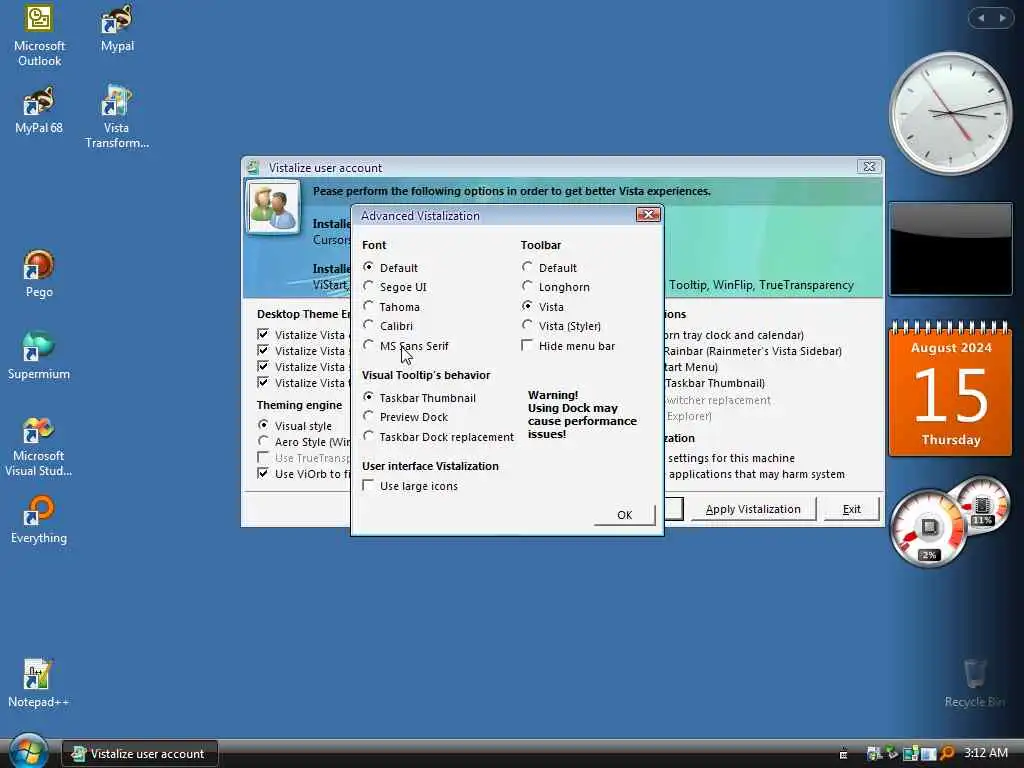The image size is (1024, 768).
Task: Show previous sidebar gadgets with left arrow
Action: pyautogui.click(x=981, y=18)
